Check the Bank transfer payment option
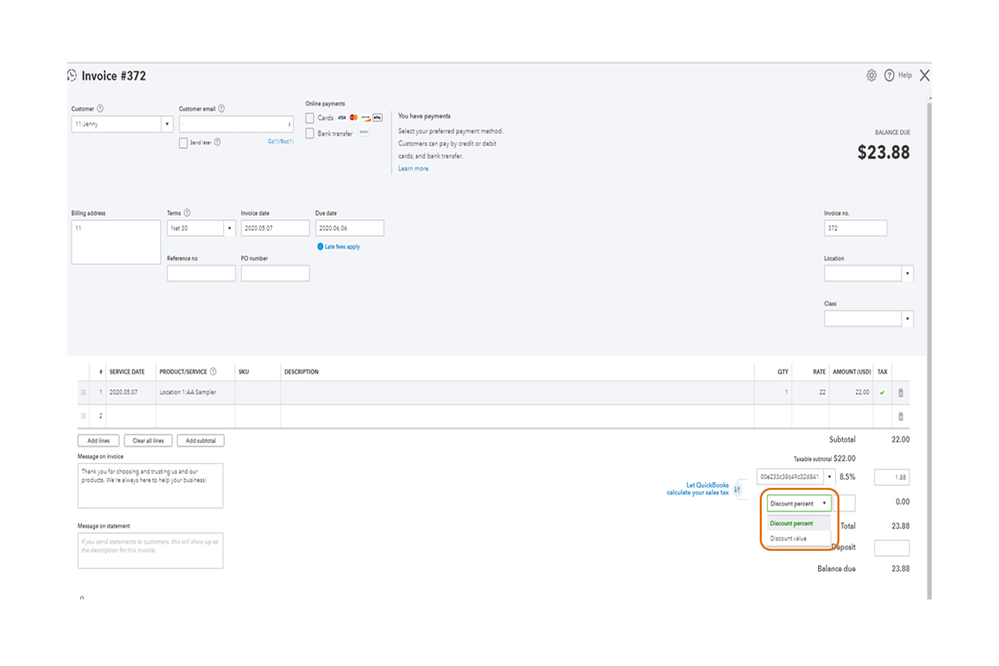 [310, 133]
